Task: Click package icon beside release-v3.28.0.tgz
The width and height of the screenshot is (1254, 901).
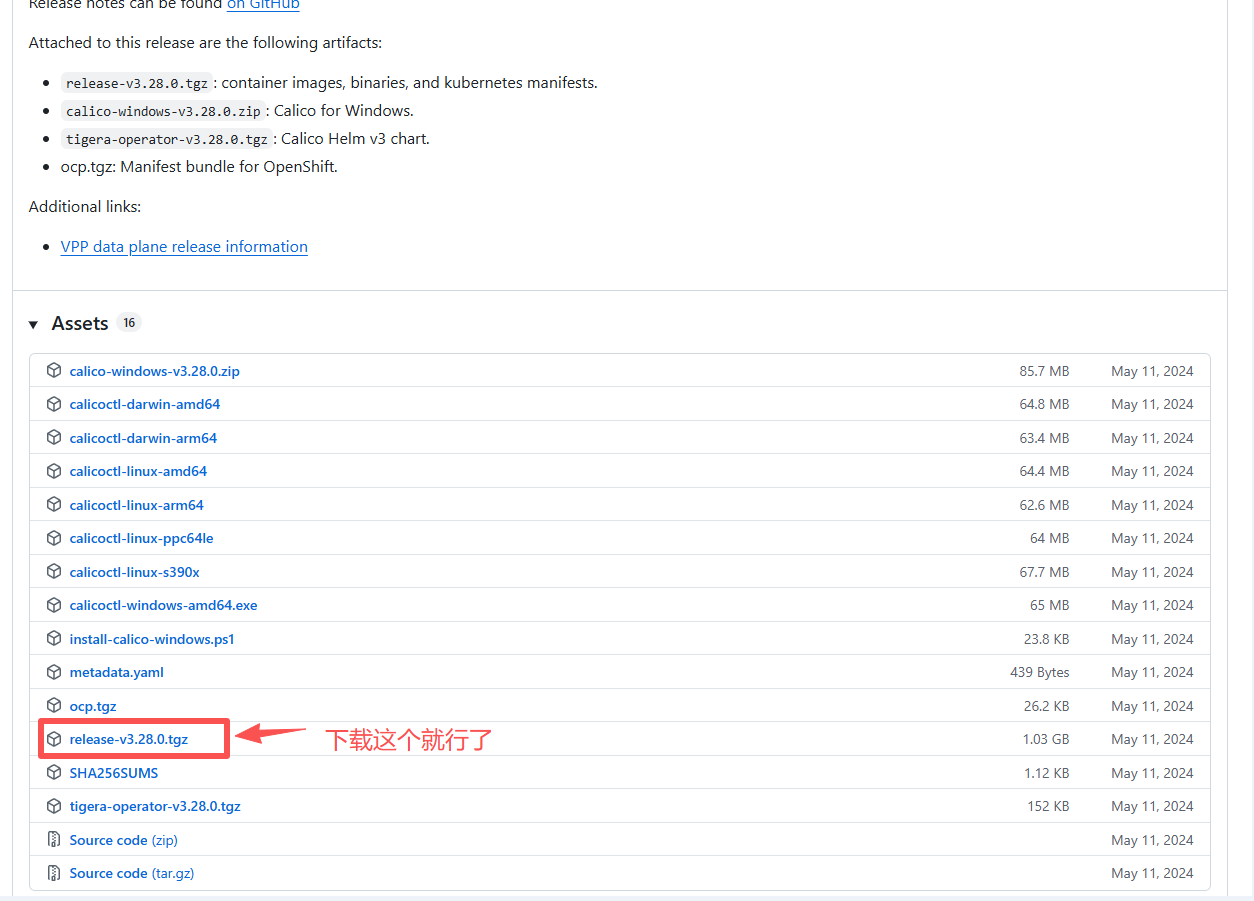Action: click(x=54, y=739)
